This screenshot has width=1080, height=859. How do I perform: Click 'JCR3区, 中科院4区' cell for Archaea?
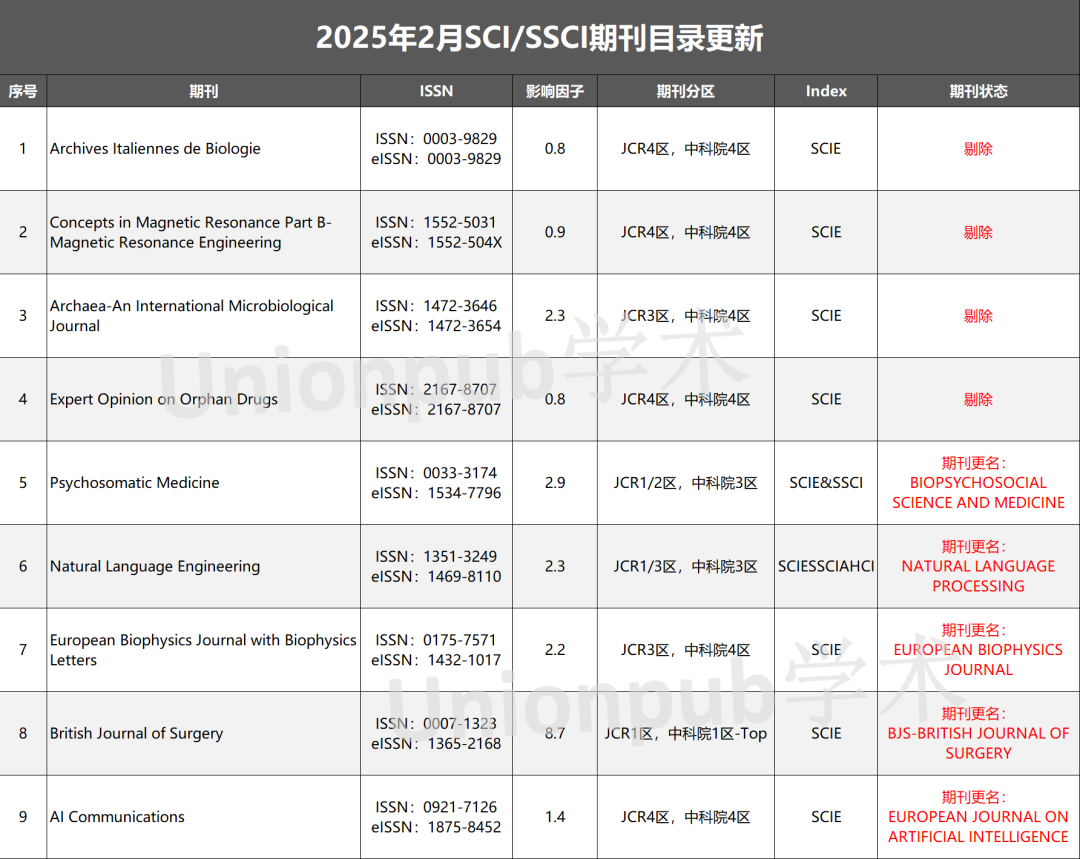[685, 315]
